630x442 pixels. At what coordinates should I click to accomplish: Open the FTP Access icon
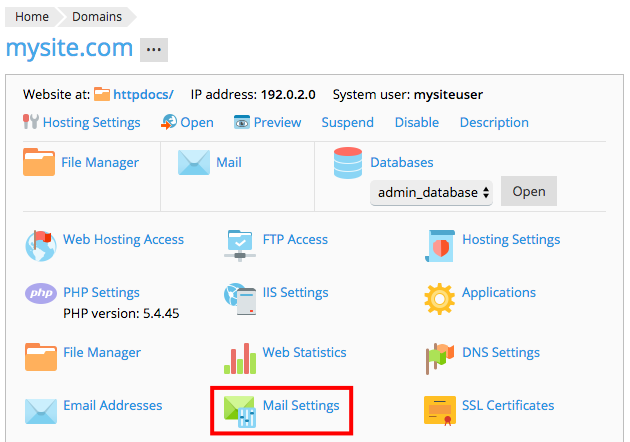240,241
